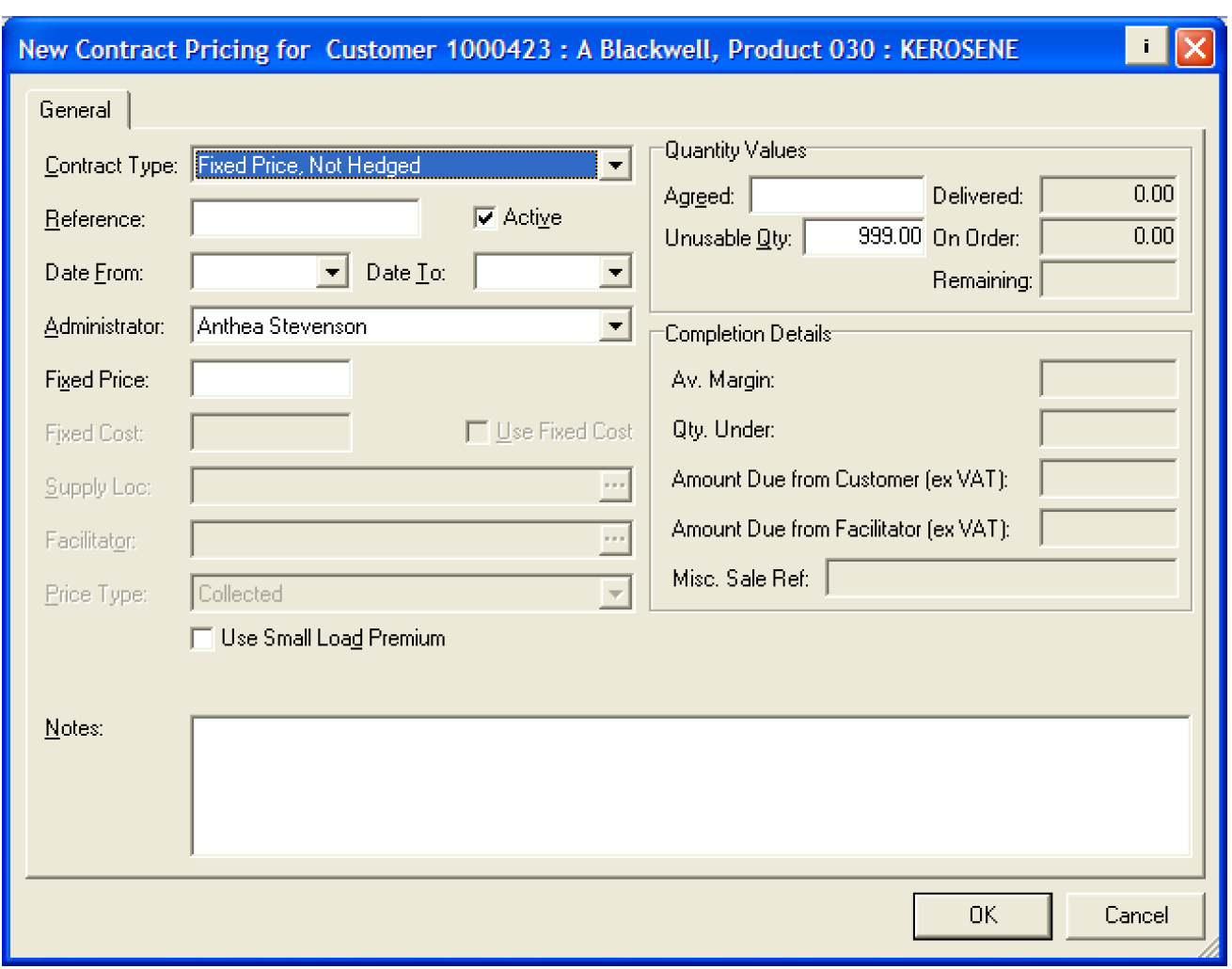Open the Date From calendar dropdown
Viewport: 1232px width, 969px height.
(x=332, y=273)
